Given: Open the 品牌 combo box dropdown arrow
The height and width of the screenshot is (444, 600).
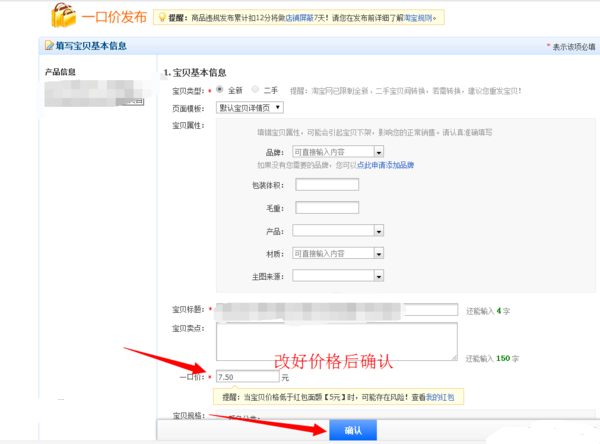Looking at the screenshot, I should [x=379, y=152].
